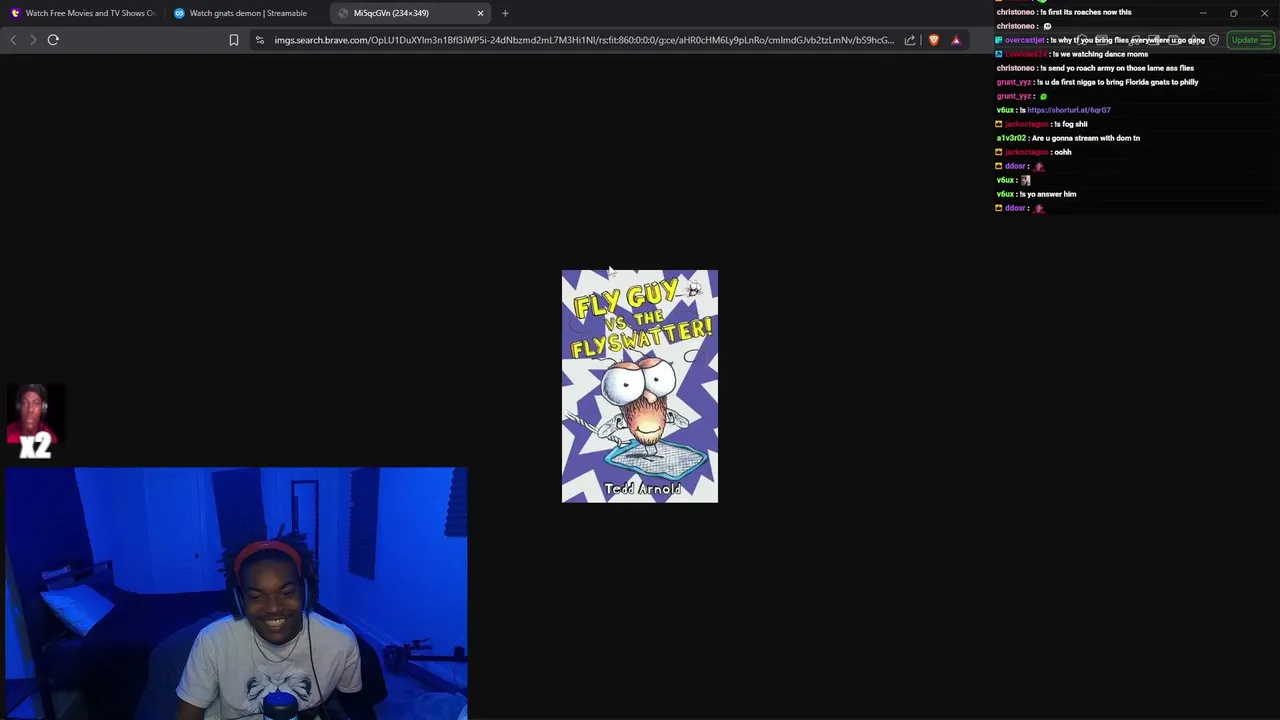Minimize the browser window

(1203, 13)
